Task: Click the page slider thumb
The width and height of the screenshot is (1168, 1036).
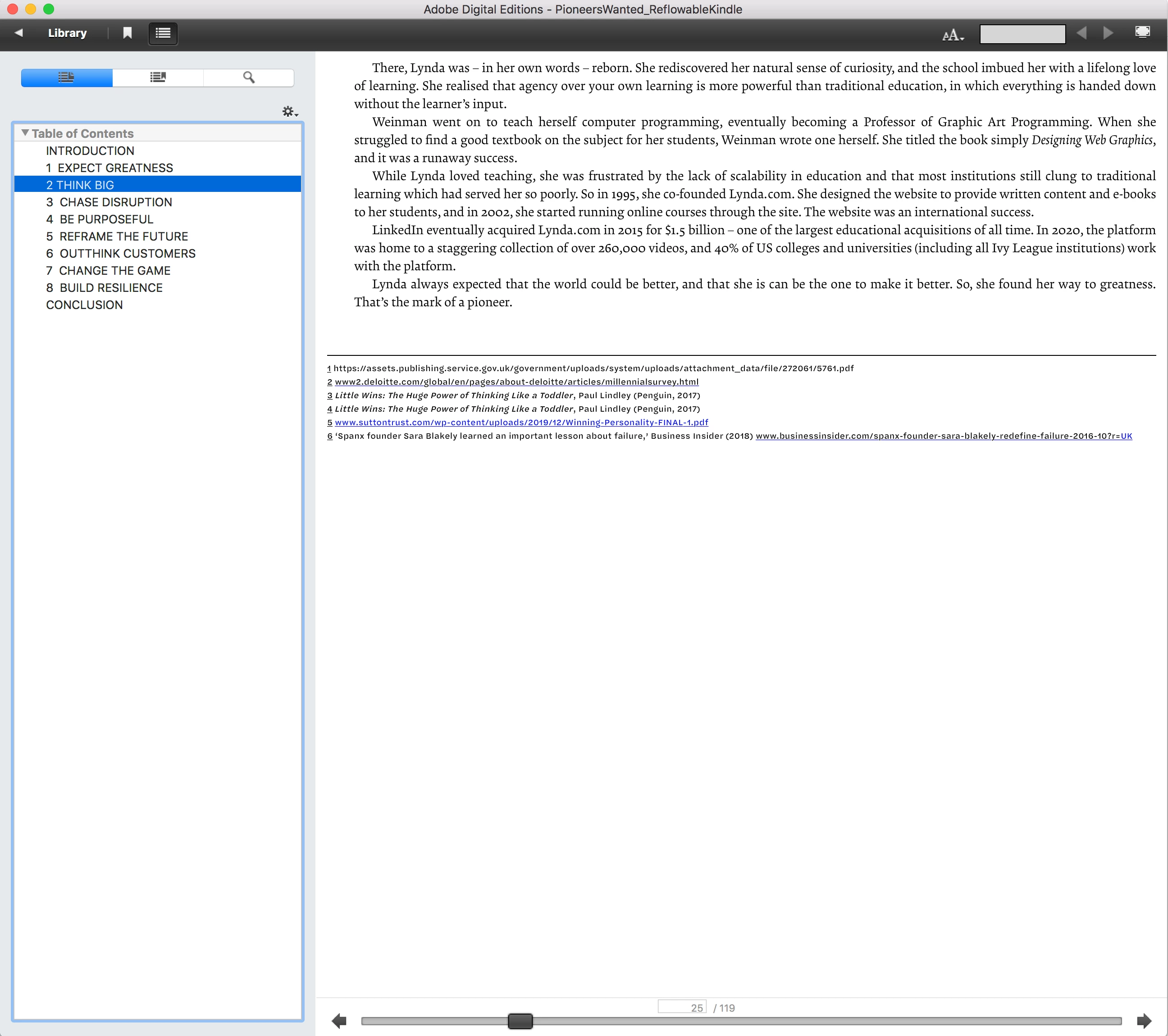Action: coord(520,1021)
